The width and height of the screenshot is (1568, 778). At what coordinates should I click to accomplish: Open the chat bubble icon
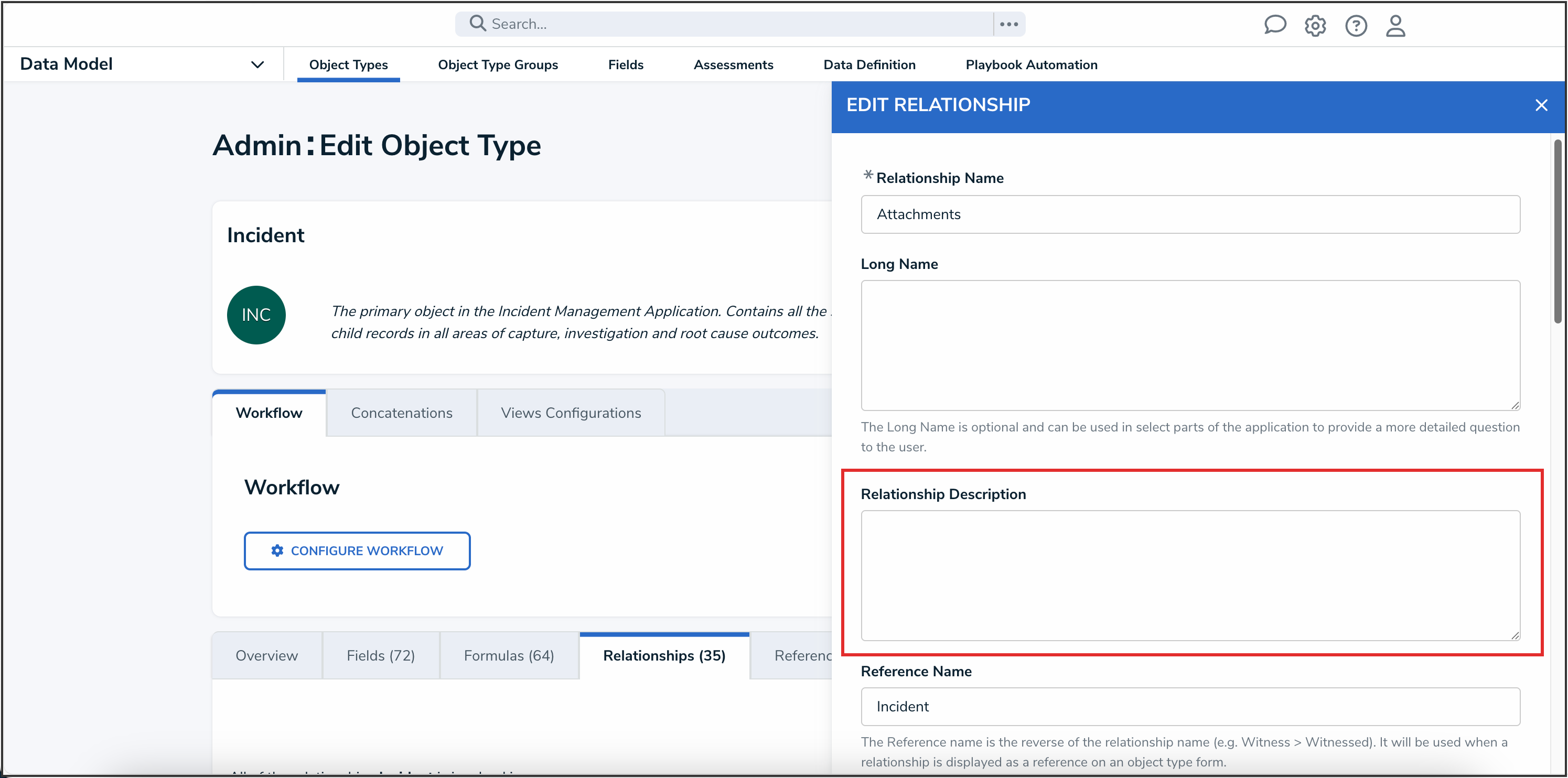(x=1275, y=26)
